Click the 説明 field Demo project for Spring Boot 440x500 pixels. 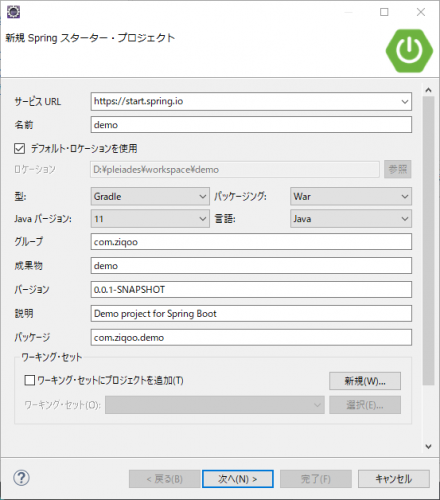point(251,314)
